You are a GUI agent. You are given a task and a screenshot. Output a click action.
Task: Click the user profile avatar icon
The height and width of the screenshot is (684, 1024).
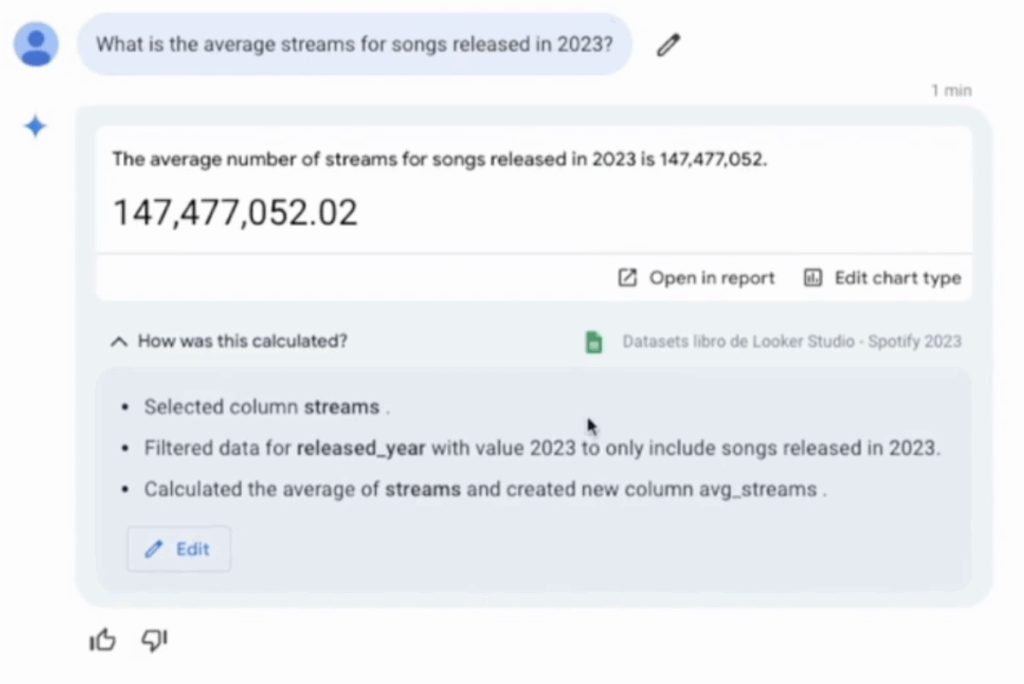click(36, 45)
